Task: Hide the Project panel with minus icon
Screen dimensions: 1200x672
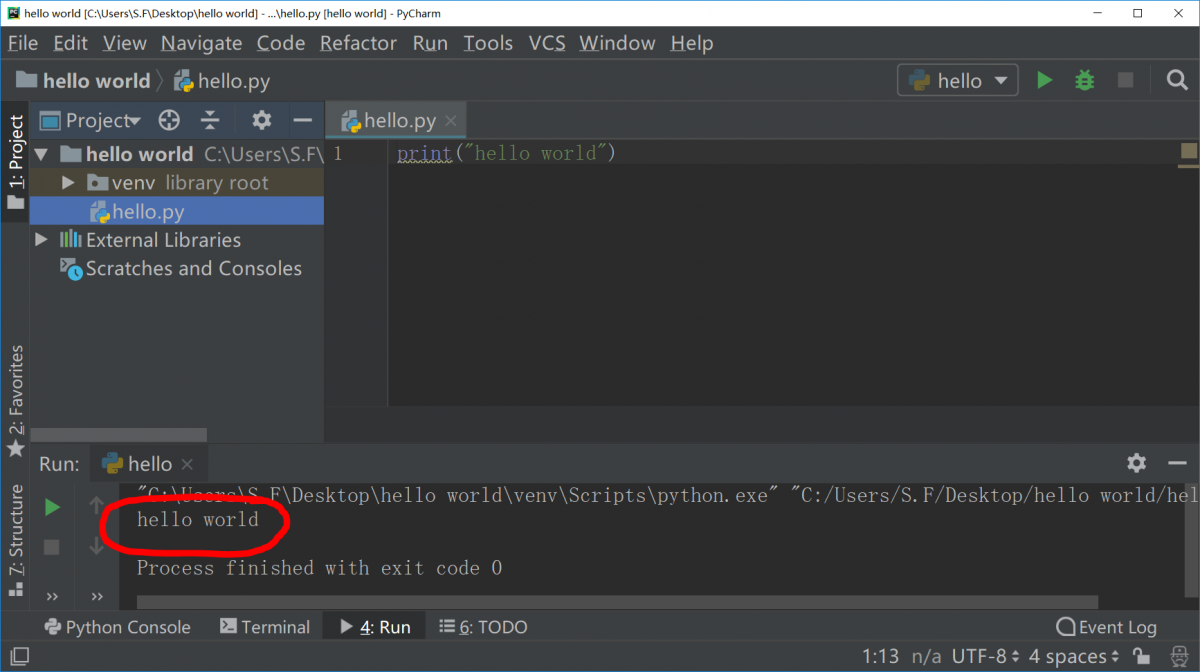Action: 302,120
